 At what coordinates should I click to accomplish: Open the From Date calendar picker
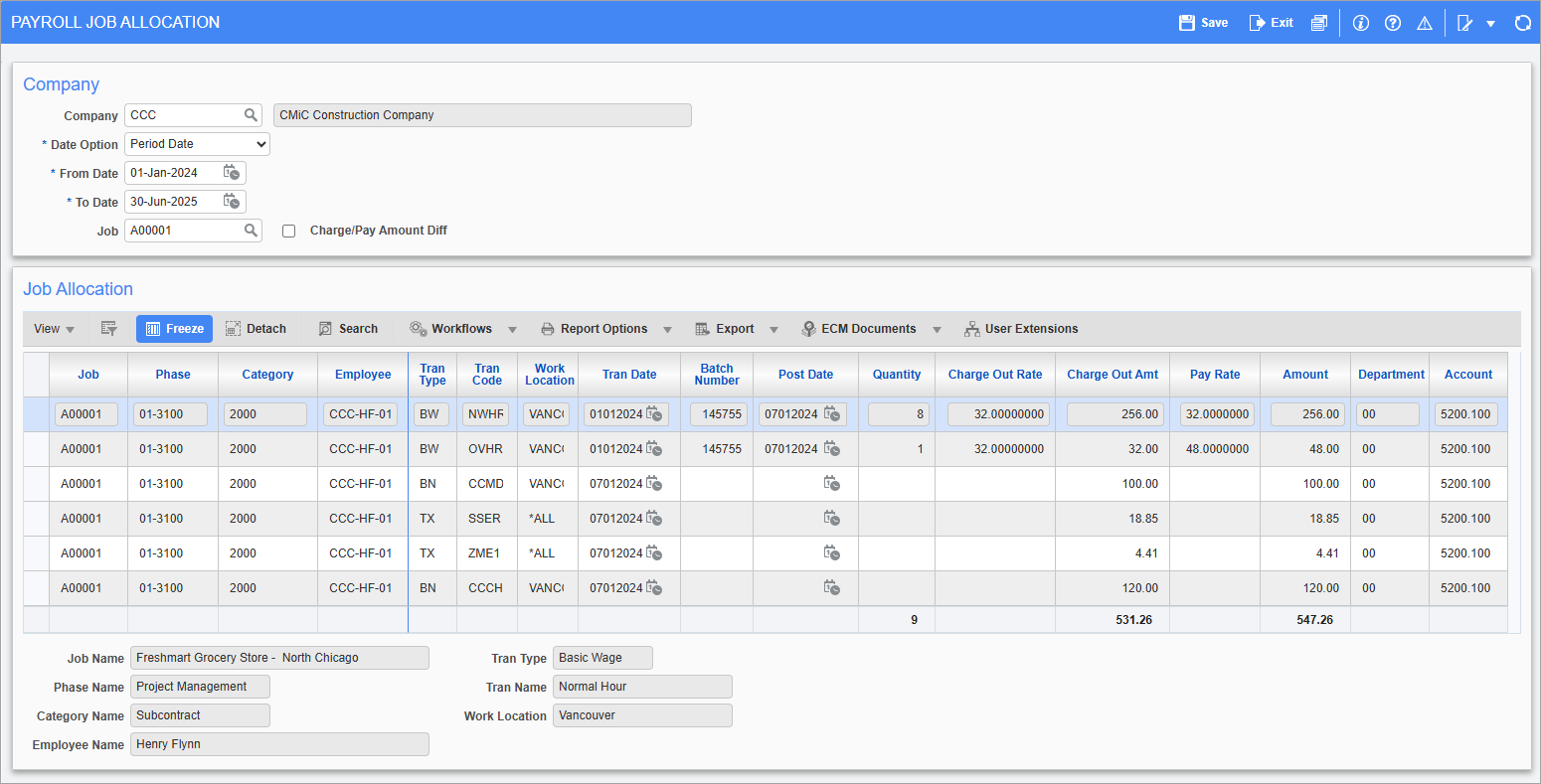[x=232, y=172]
